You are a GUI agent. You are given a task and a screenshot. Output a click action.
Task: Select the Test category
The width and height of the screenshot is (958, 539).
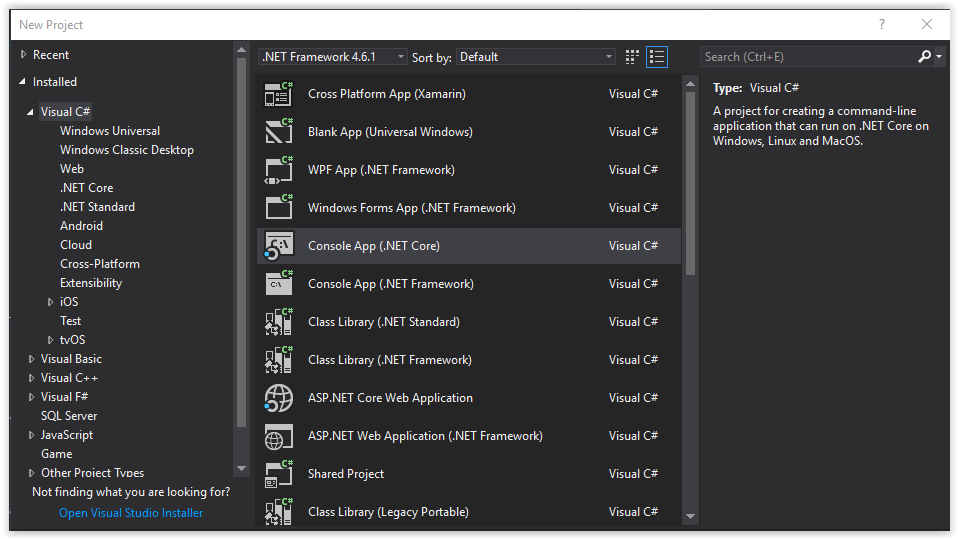[x=70, y=321]
